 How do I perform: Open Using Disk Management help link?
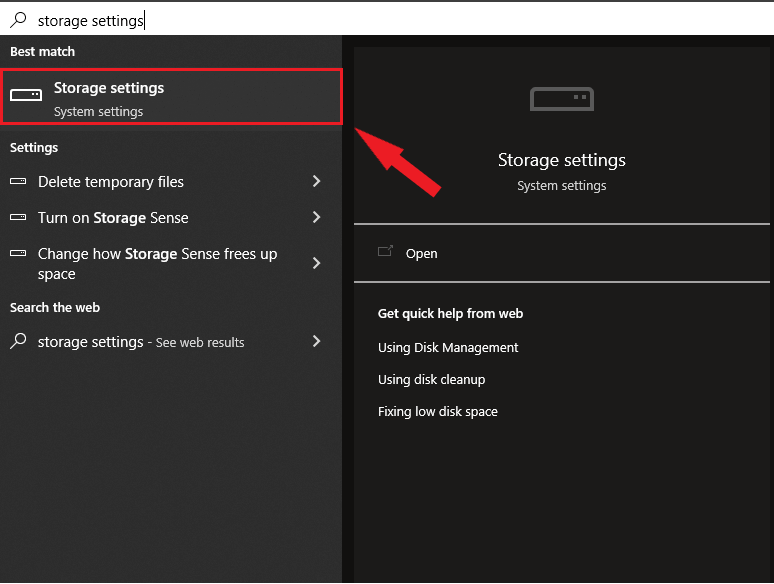tap(448, 348)
